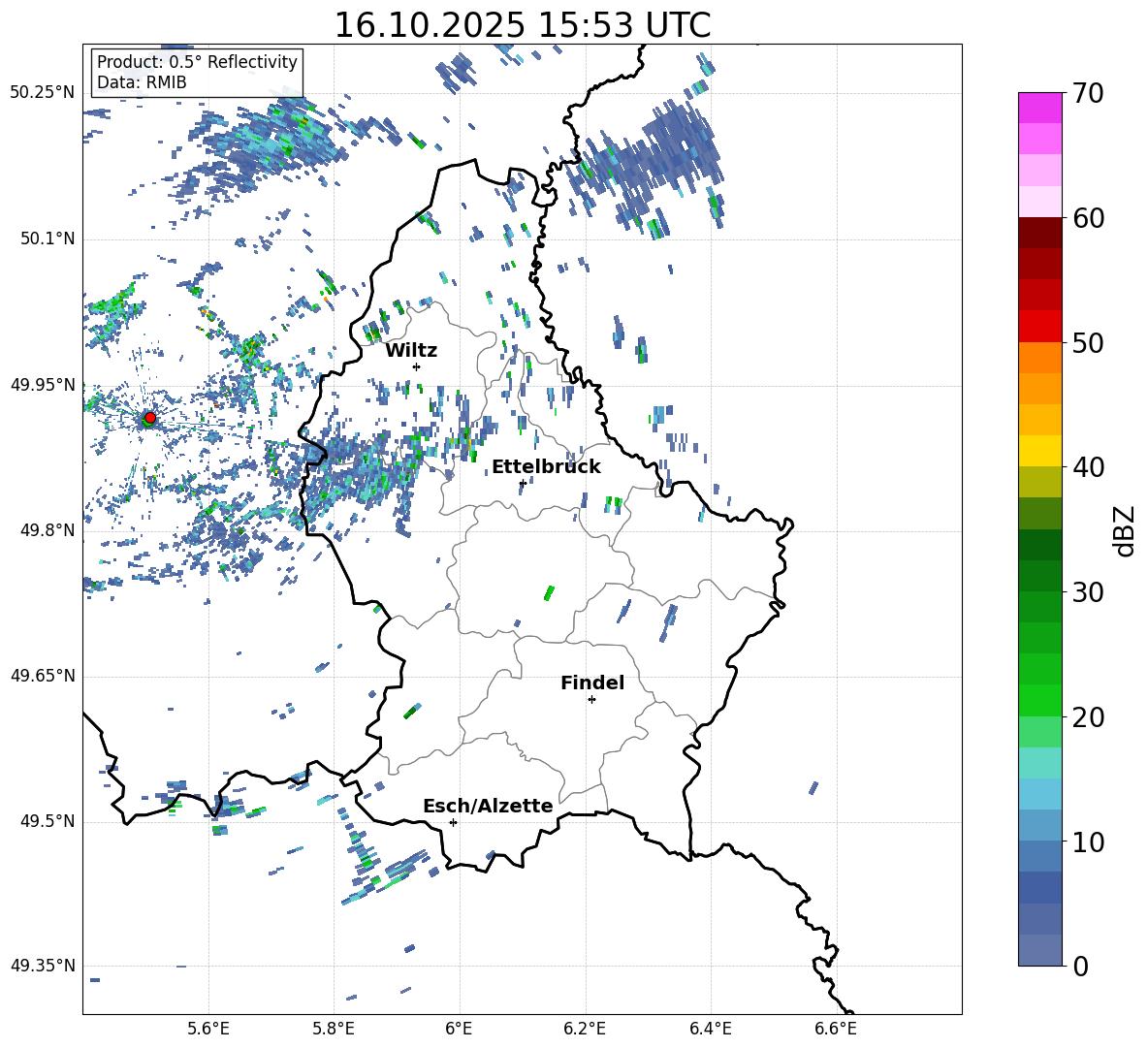Click the 6.2°E longitude label
Screen dimensions: 1148x1048
[585, 1029]
